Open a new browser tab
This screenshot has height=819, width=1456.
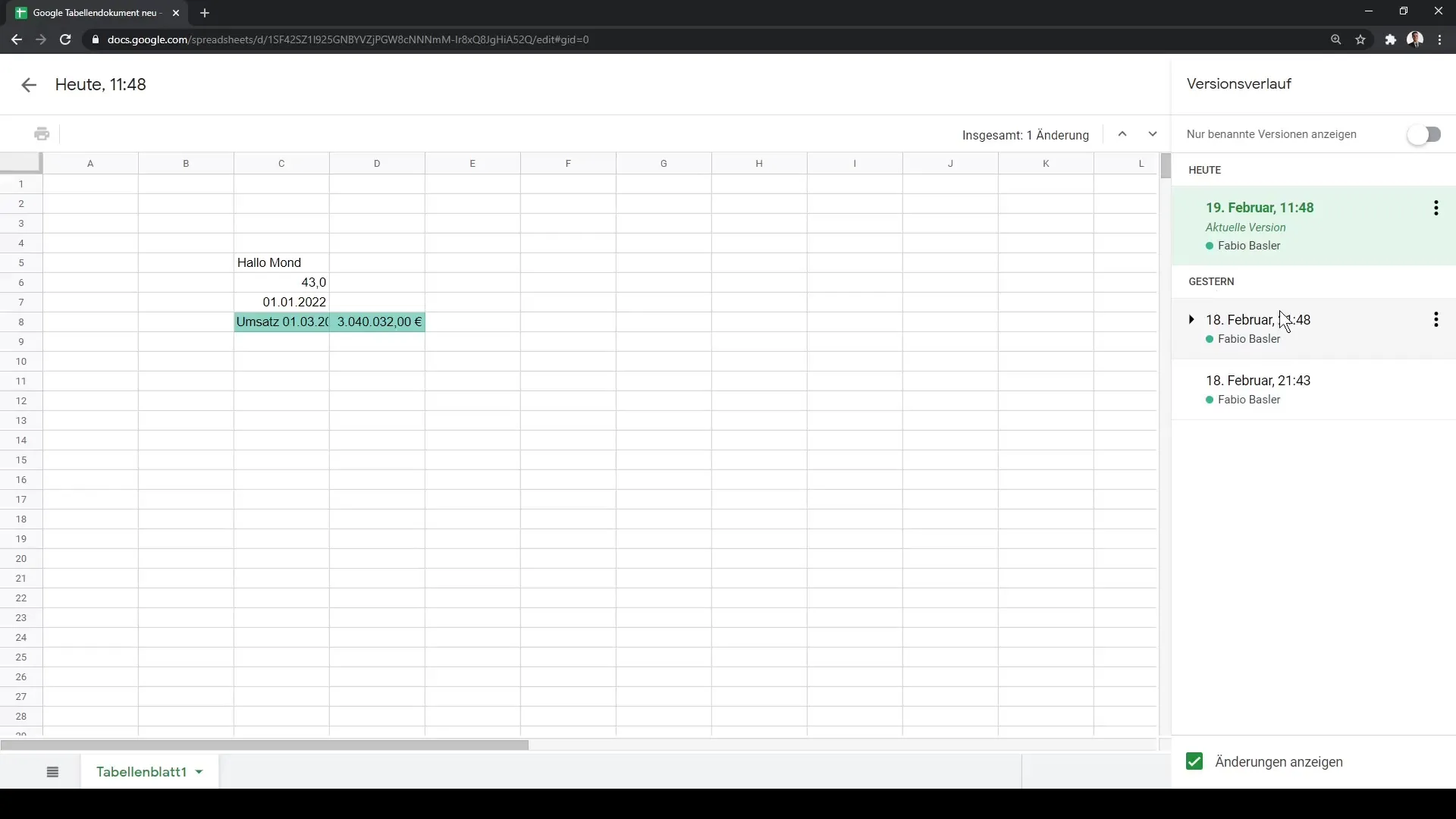205,13
